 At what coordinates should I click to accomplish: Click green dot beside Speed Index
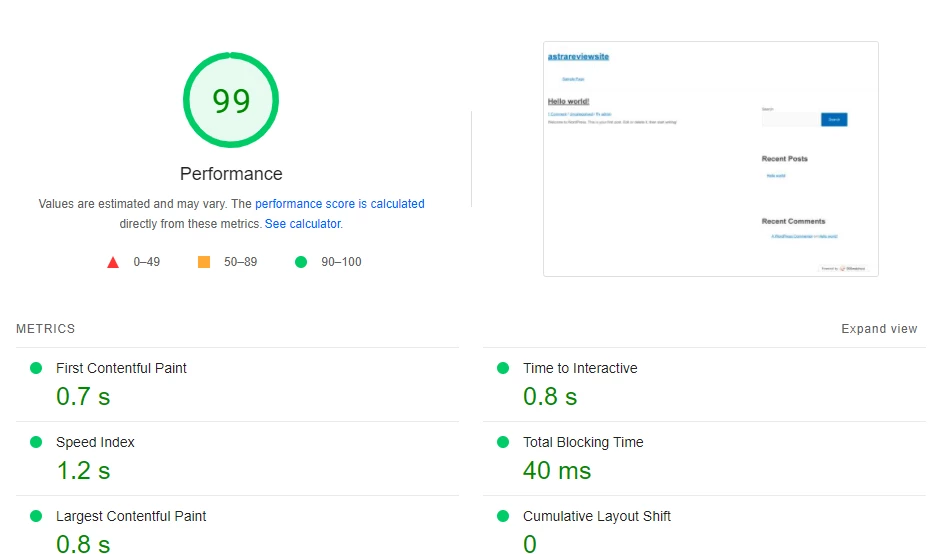click(x=36, y=442)
